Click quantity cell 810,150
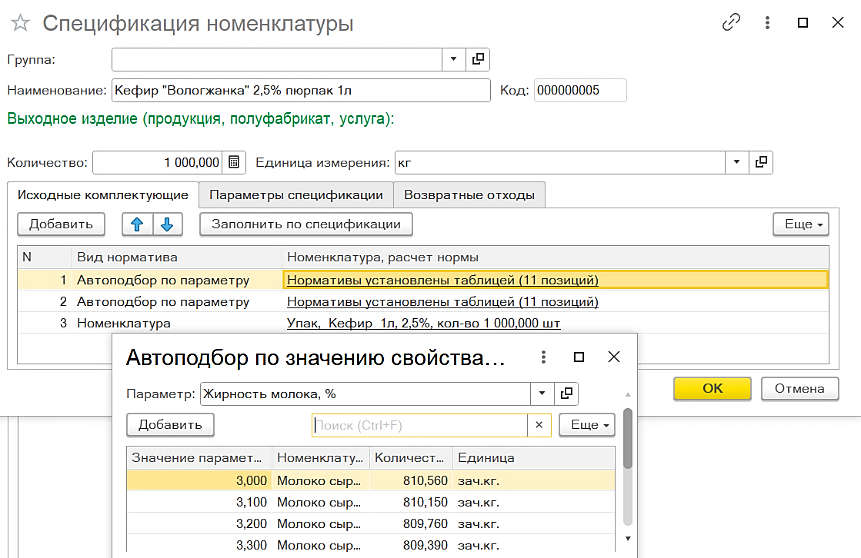The width and height of the screenshot is (861, 558). pyautogui.click(x=411, y=502)
